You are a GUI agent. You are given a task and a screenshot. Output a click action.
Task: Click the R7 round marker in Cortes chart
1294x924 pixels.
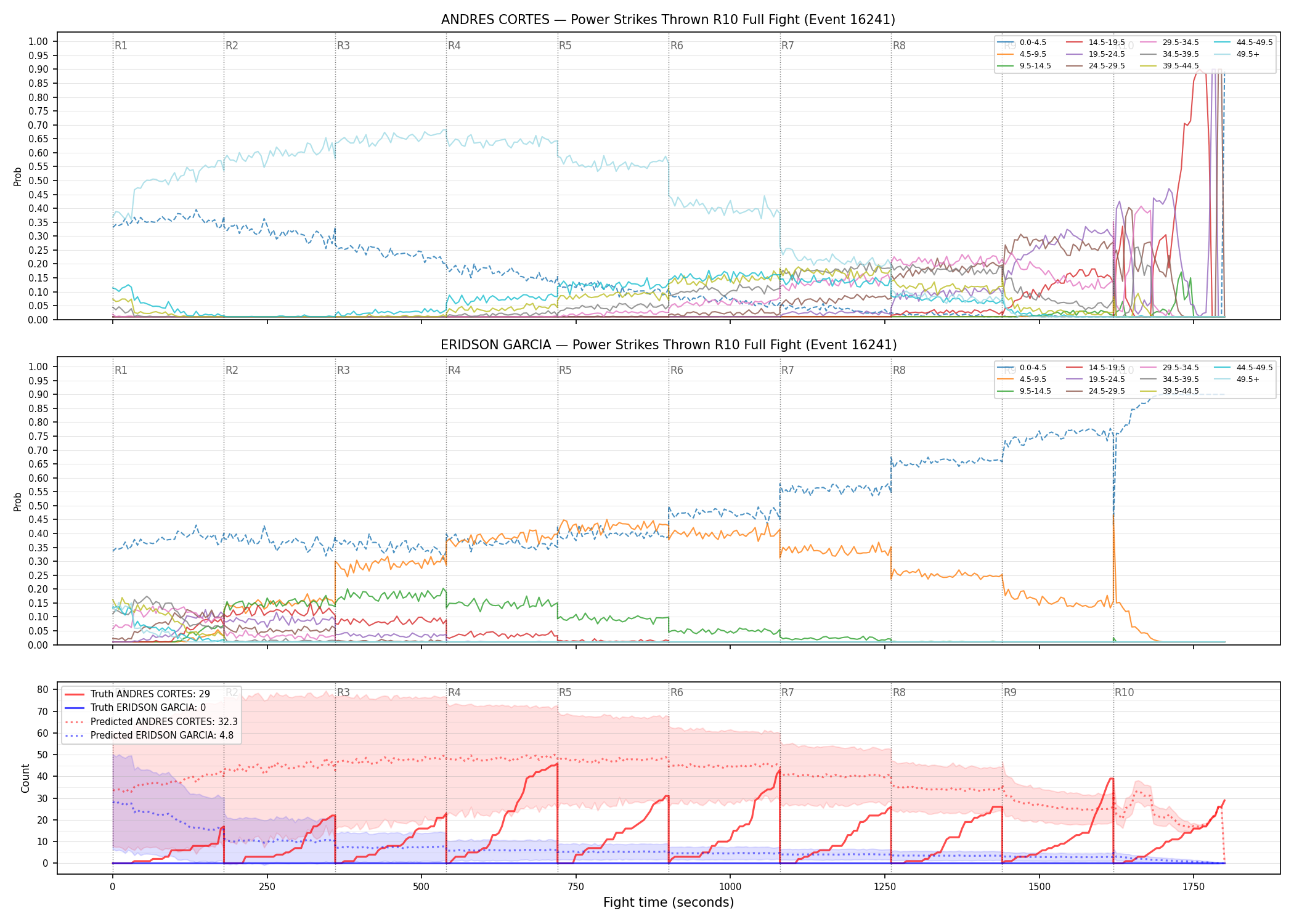[x=787, y=46]
